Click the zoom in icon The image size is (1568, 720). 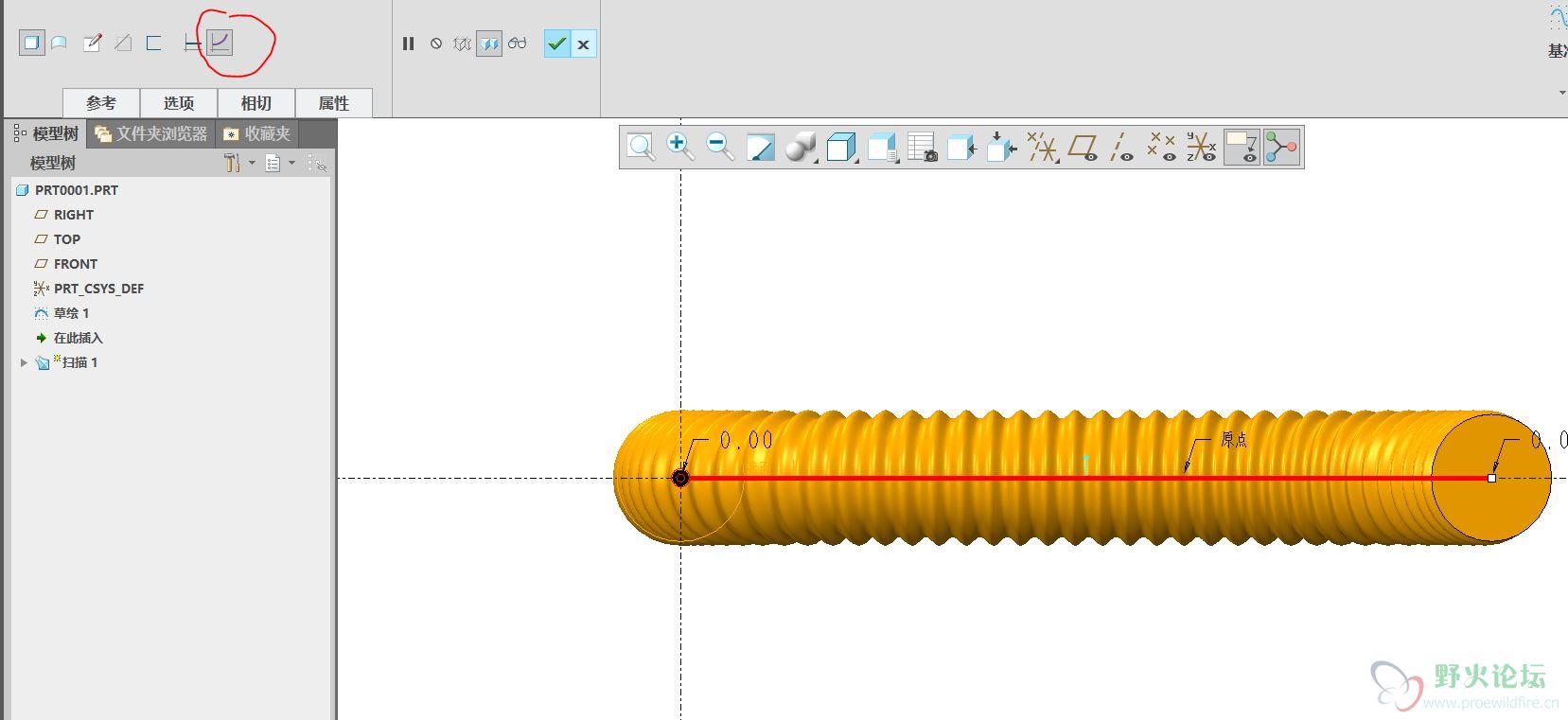tap(680, 148)
